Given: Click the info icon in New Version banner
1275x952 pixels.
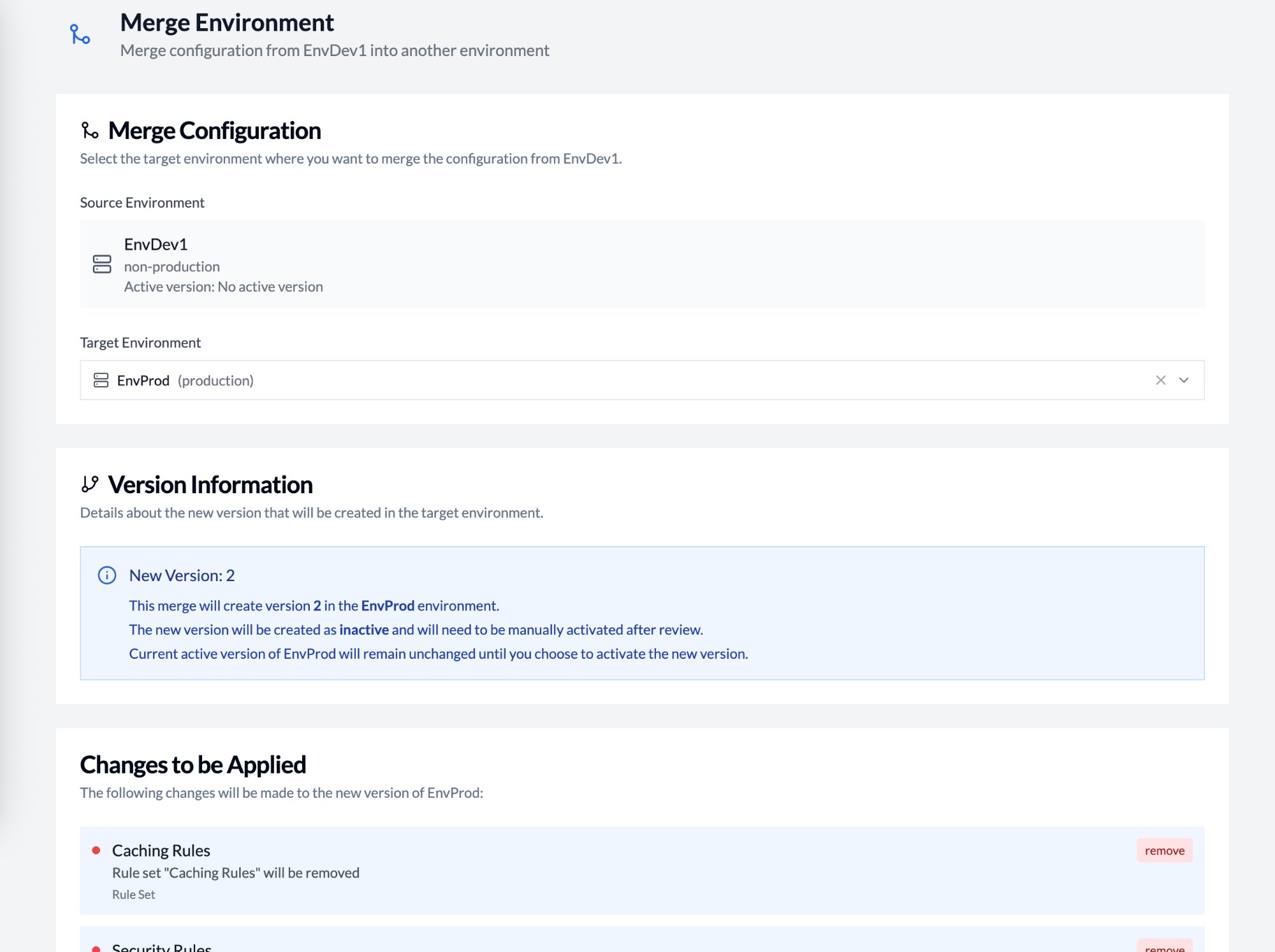Looking at the screenshot, I should 108,575.
